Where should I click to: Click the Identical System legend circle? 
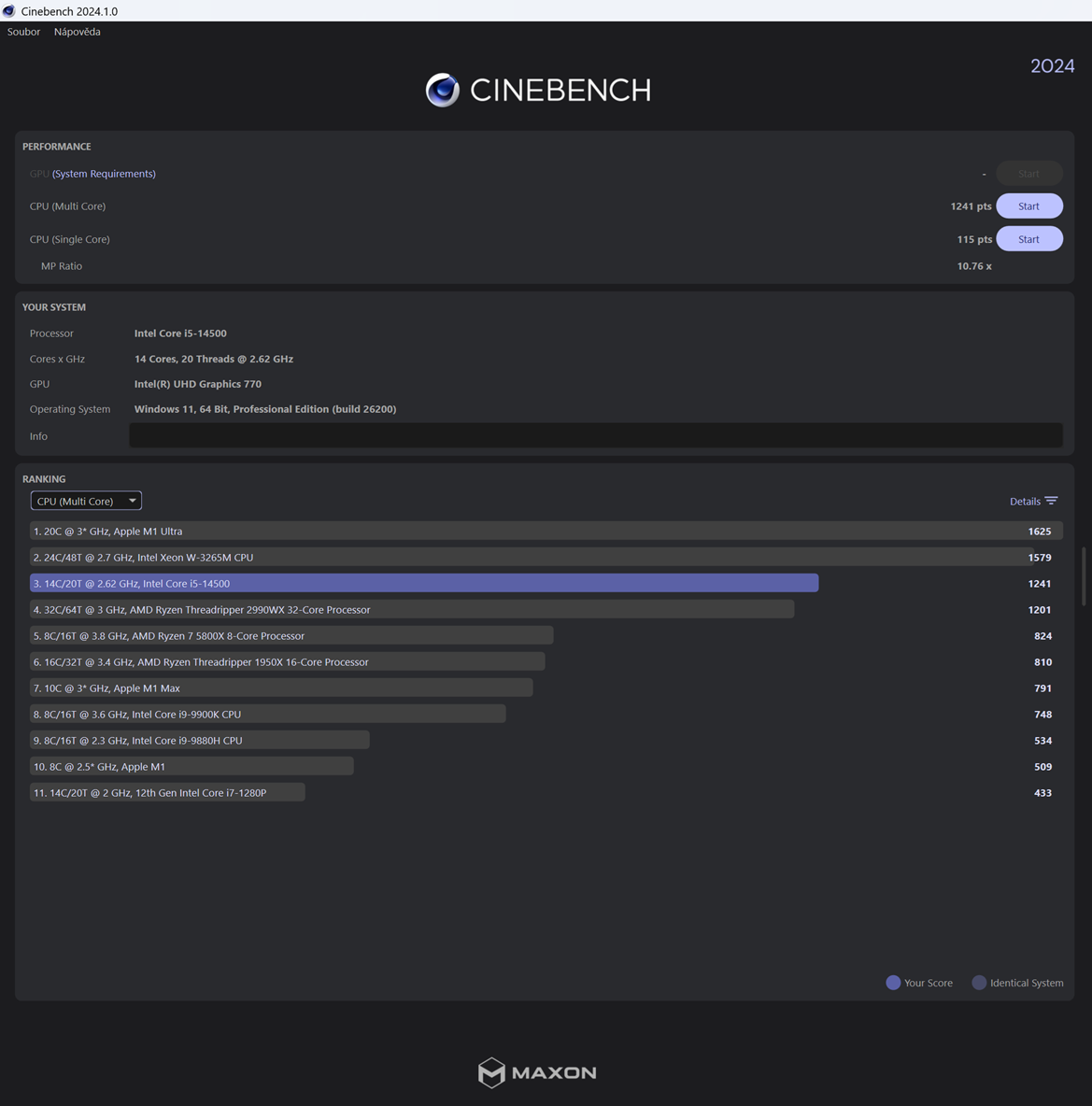979,983
